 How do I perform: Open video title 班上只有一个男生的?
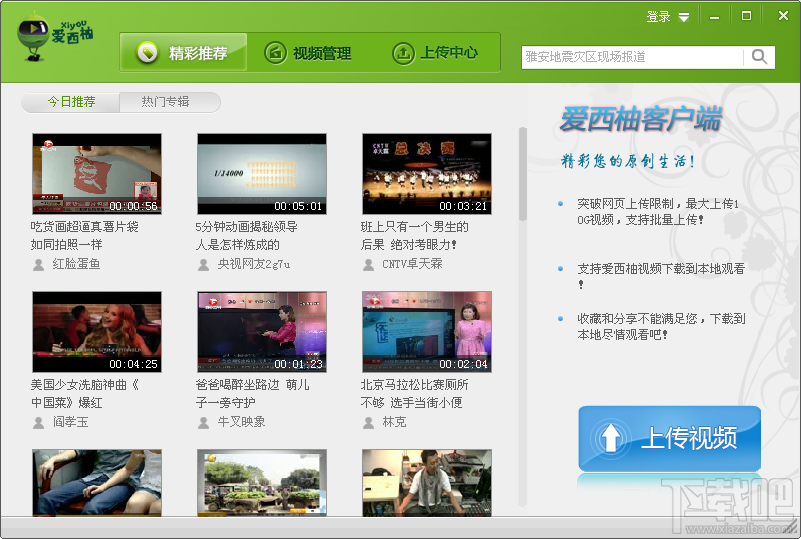[415, 227]
